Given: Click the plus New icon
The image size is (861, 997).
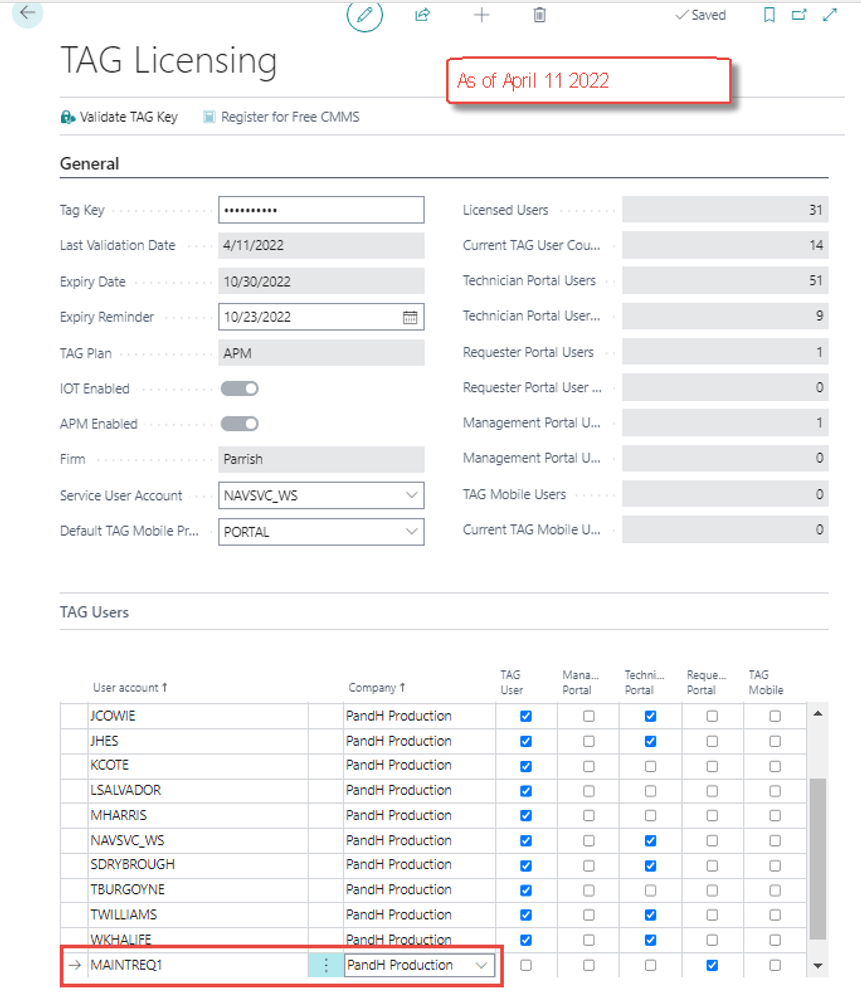Looking at the screenshot, I should [x=481, y=15].
